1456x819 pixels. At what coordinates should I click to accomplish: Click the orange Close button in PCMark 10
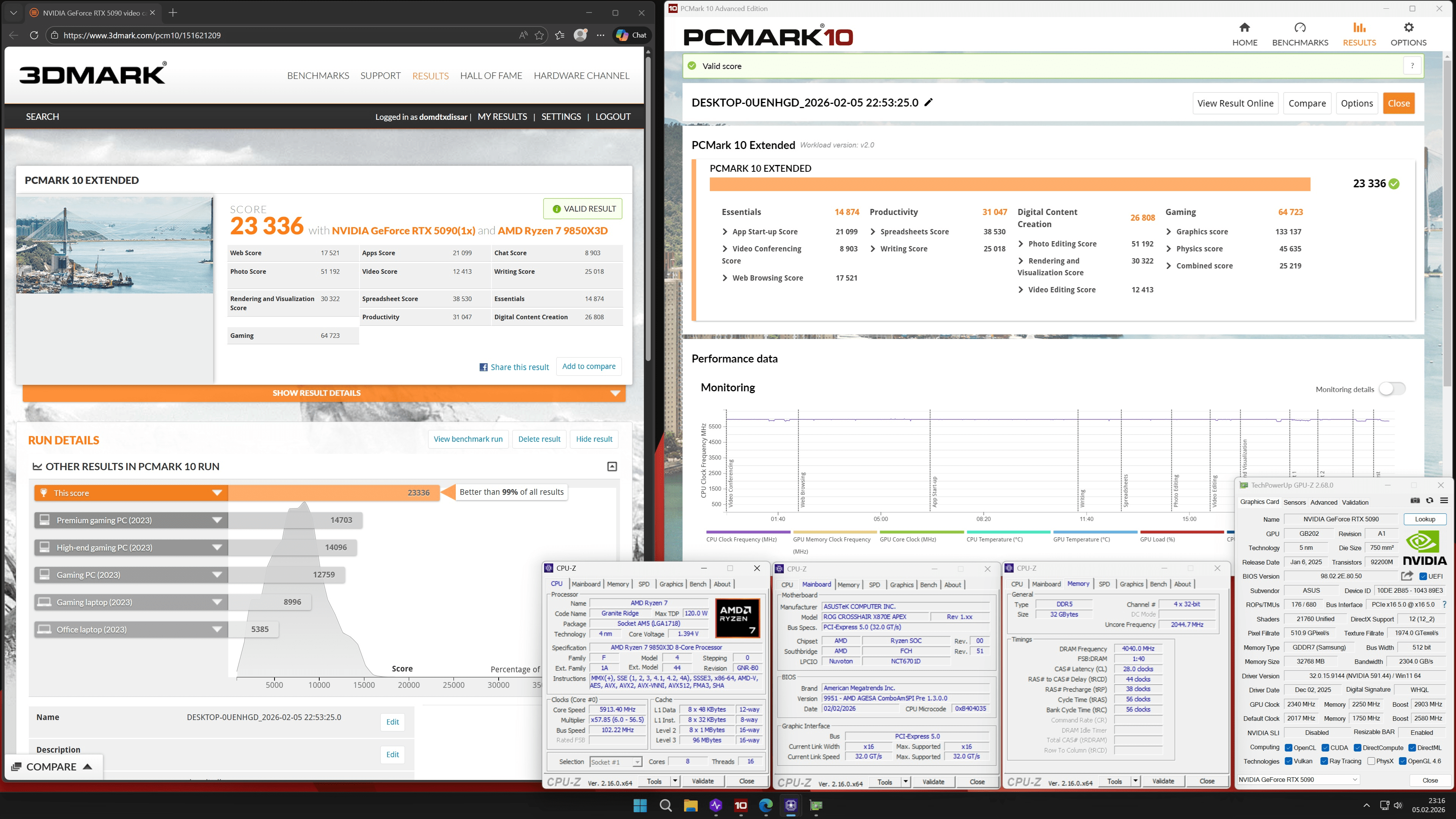pyautogui.click(x=1398, y=103)
